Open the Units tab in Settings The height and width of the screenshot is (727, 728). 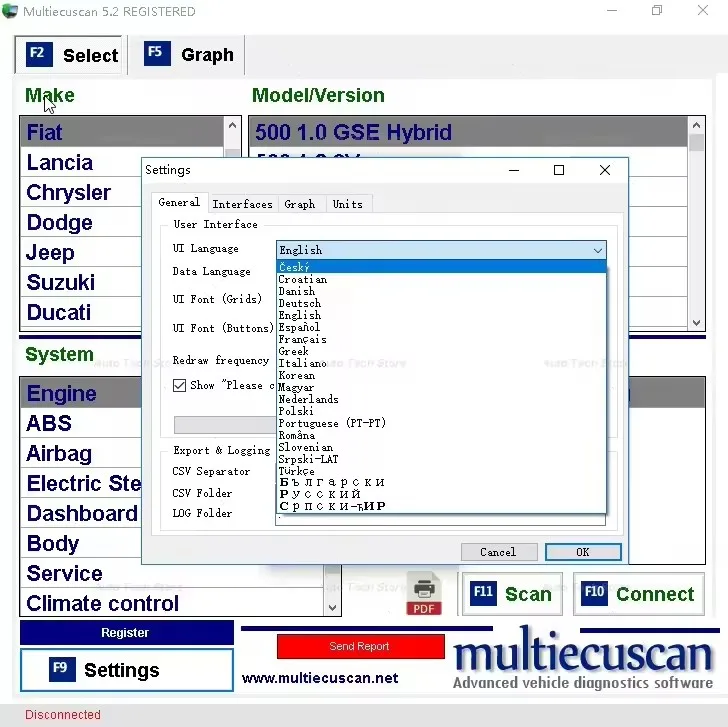pyautogui.click(x=347, y=204)
